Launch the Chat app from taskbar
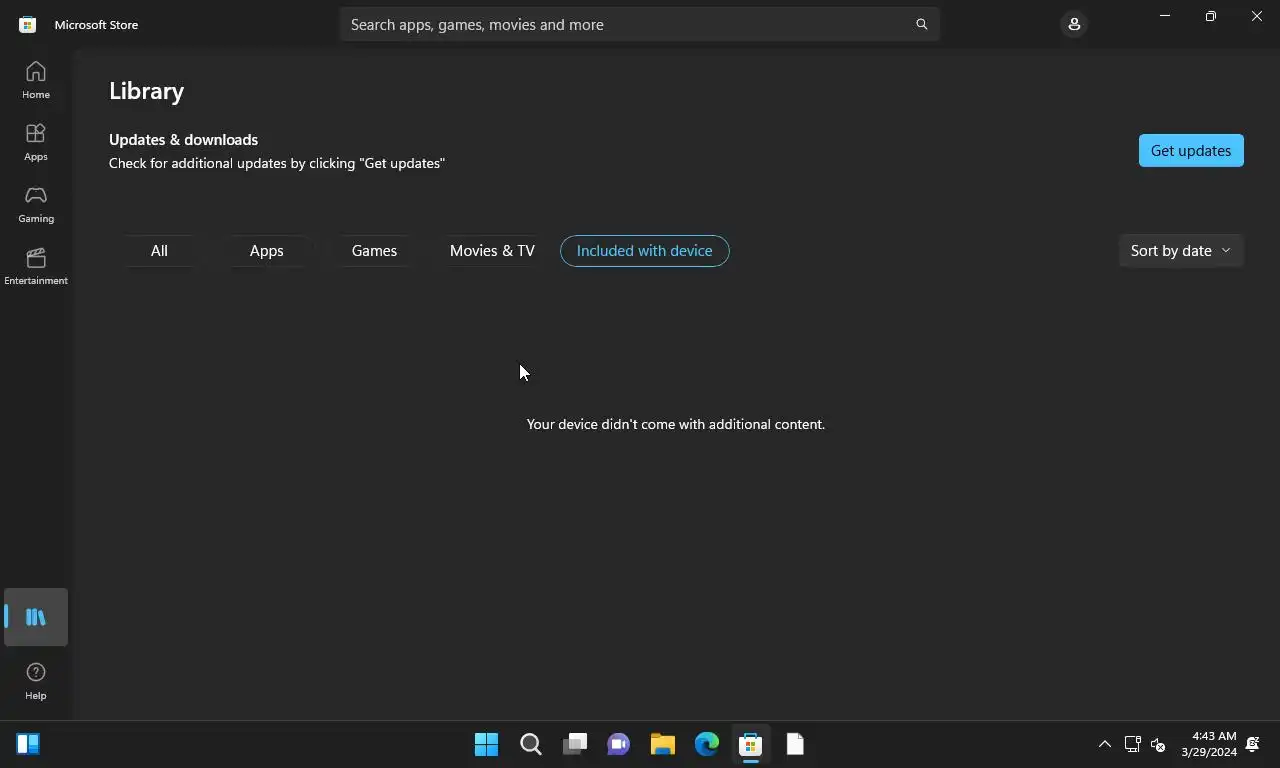Screen dimensions: 1280x768 click(619, 744)
